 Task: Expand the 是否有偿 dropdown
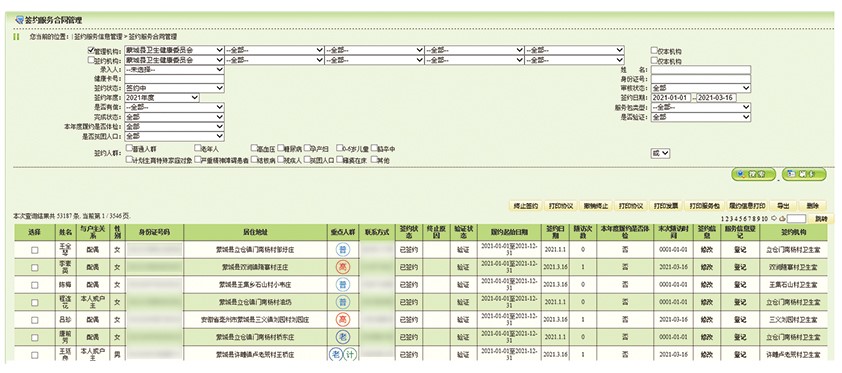click(x=174, y=107)
